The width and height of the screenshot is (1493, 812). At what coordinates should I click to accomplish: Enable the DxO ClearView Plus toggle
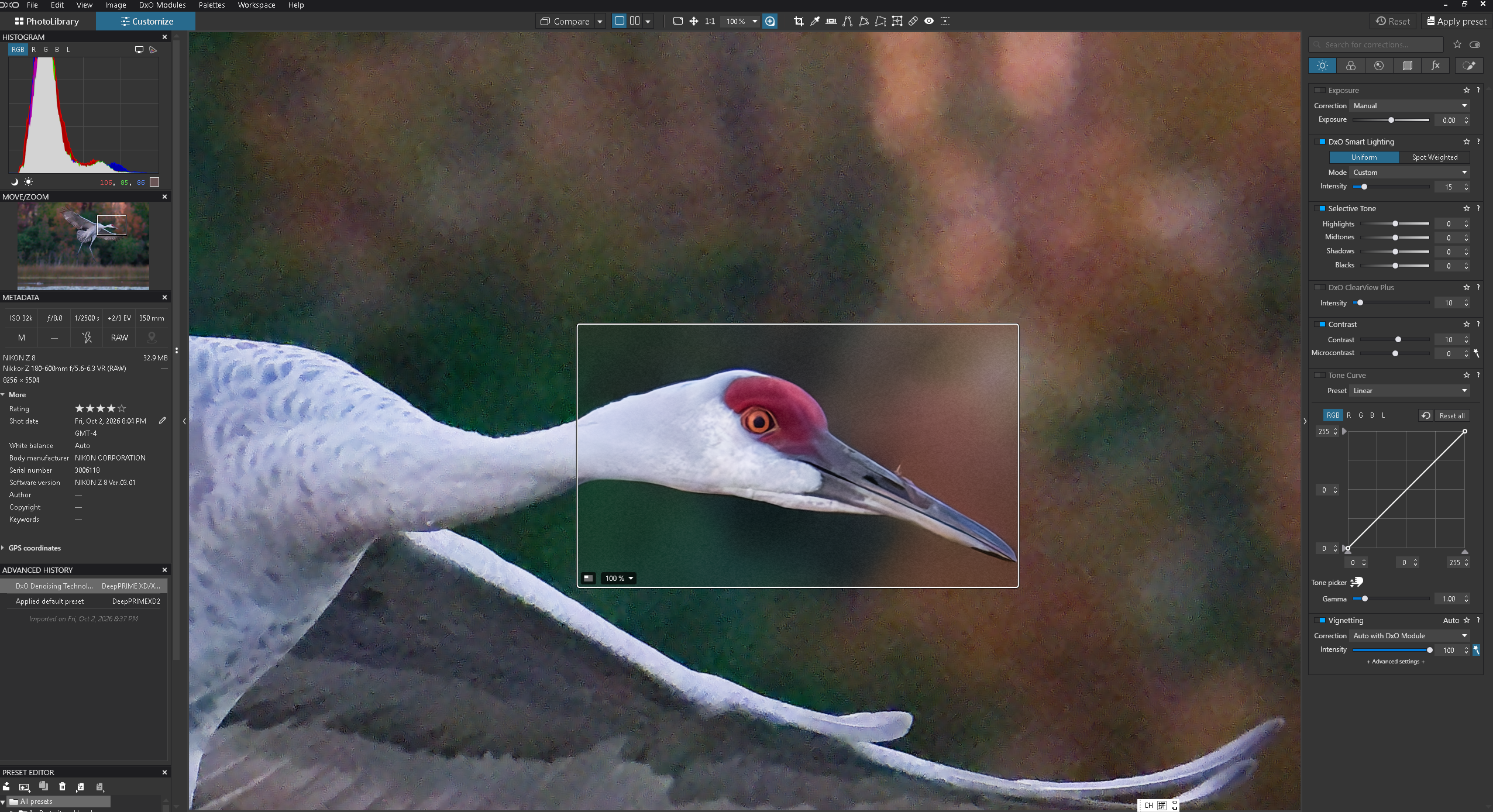click(1320, 287)
